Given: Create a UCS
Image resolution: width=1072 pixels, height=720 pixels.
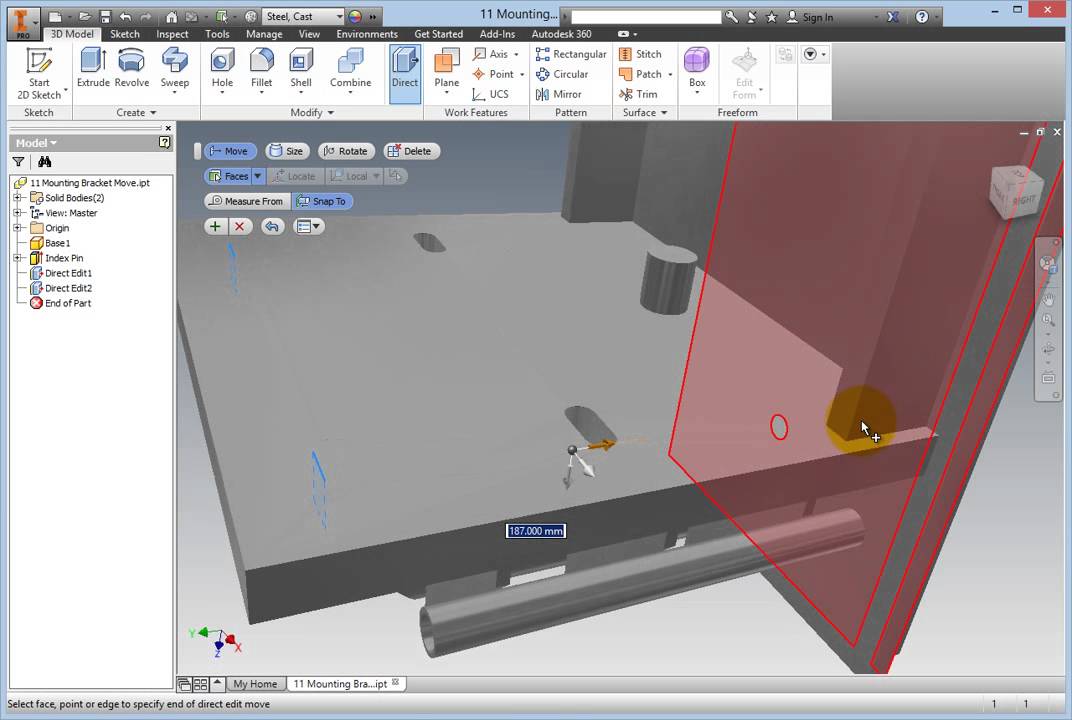Looking at the screenshot, I should click(491, 94).
